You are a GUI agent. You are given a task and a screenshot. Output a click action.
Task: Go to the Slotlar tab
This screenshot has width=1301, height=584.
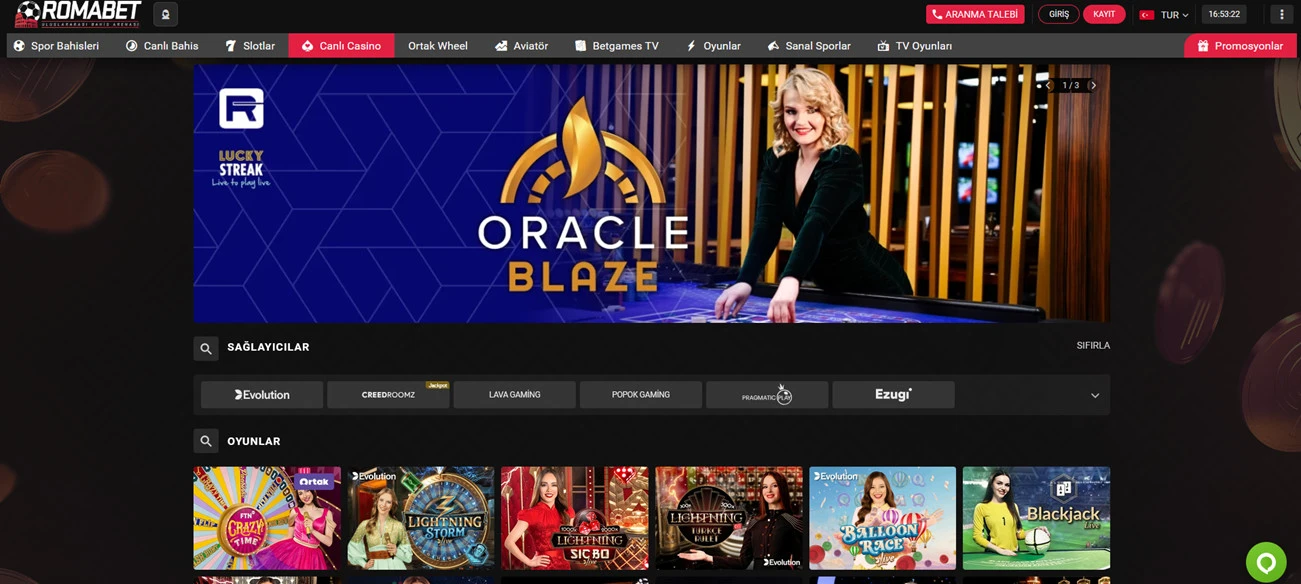[x=250, y=46]
